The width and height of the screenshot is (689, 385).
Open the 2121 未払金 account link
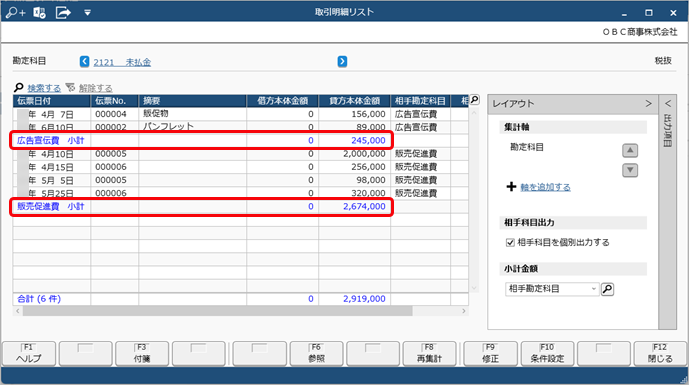(122, 62)
